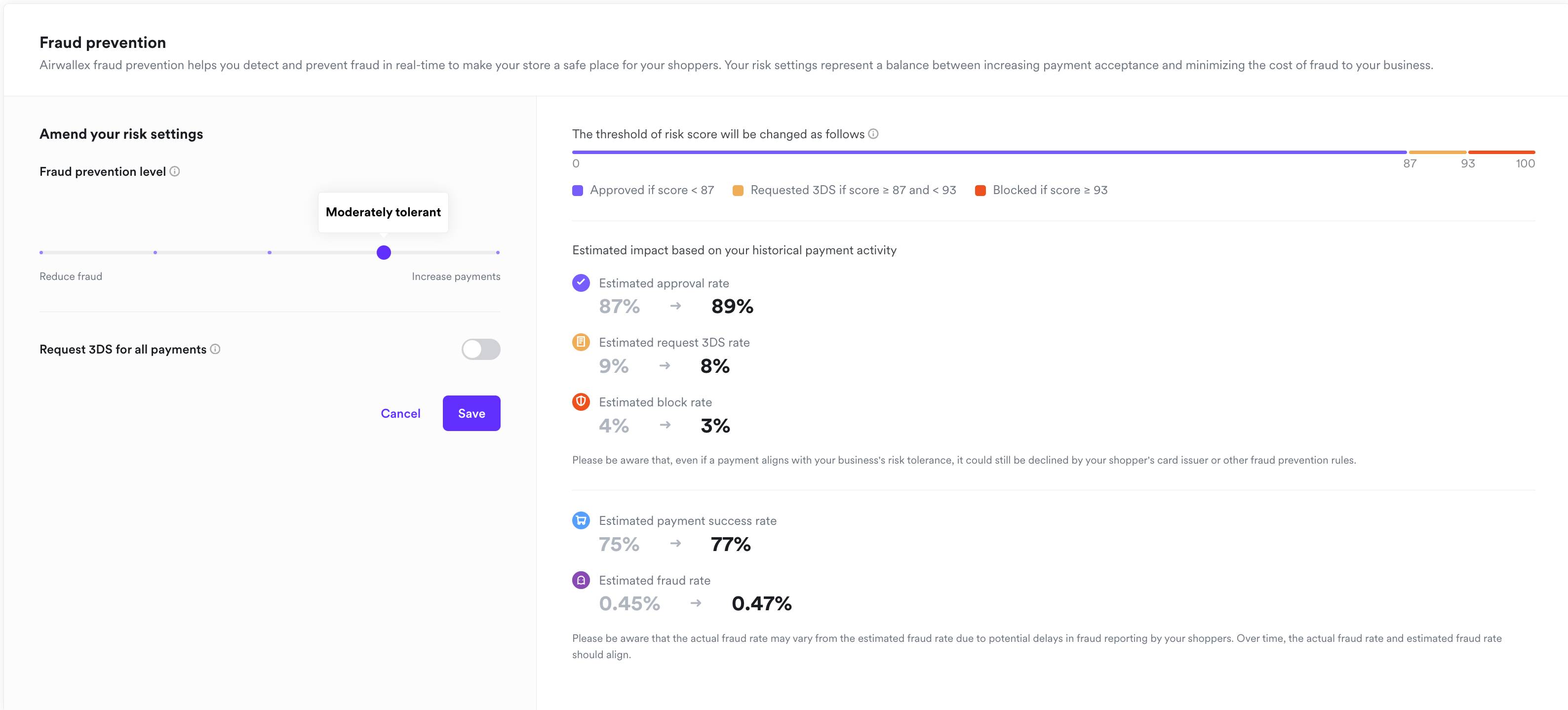
Task: Click the risk score threshold info icon
Action: click(x=873, y=134)
